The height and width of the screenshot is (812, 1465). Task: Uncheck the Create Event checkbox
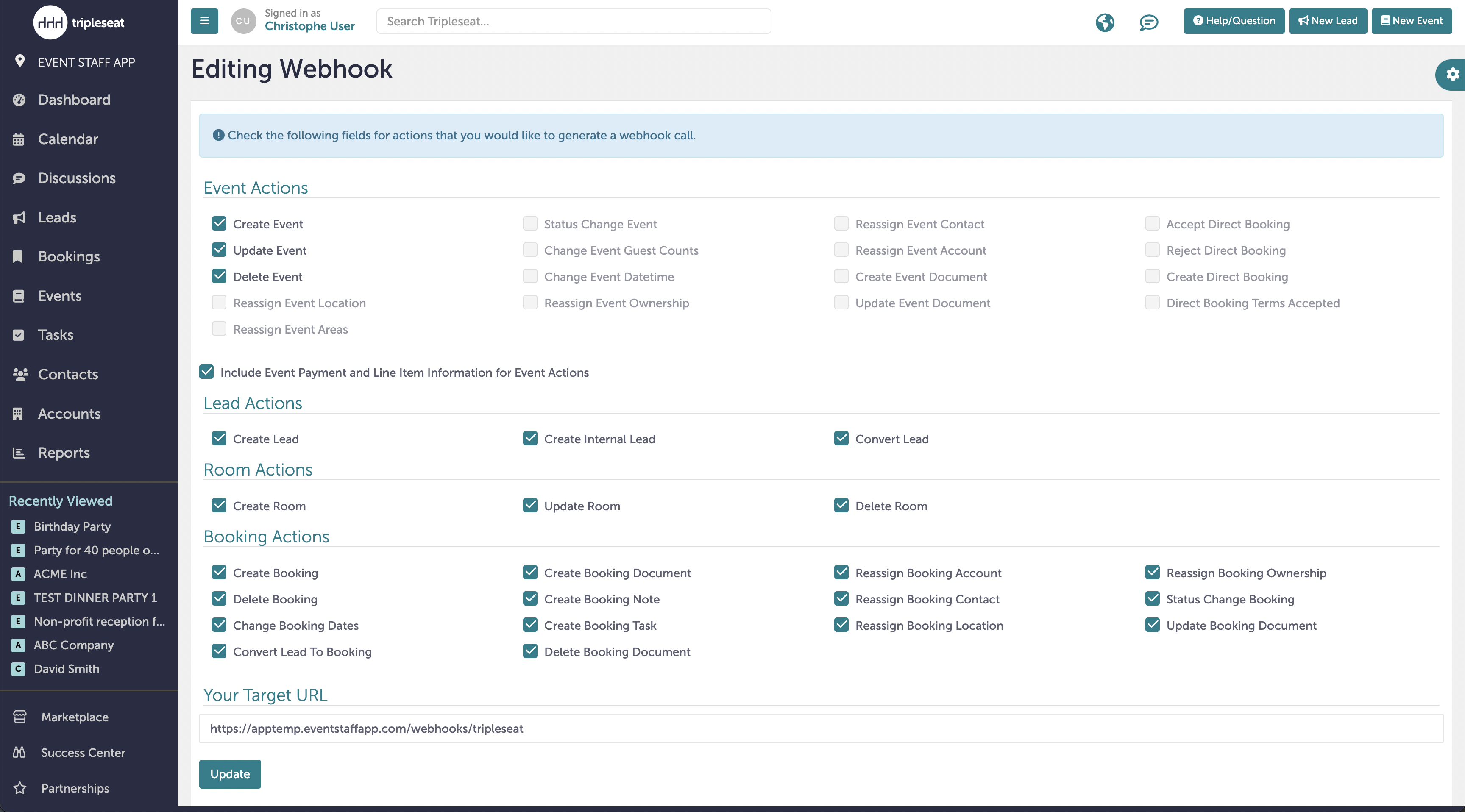point(219,223)
